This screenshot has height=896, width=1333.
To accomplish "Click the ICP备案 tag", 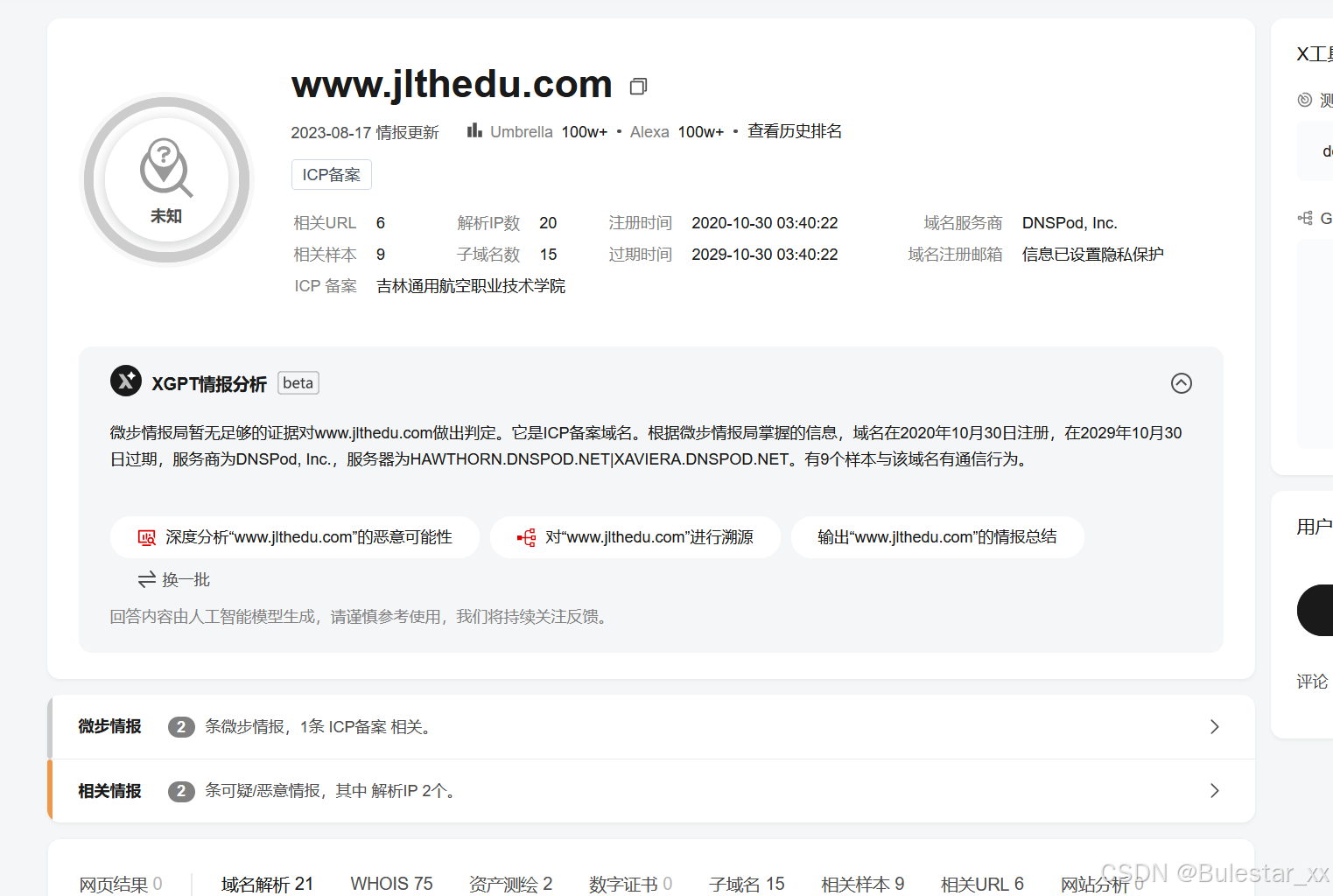I will 332,174.
